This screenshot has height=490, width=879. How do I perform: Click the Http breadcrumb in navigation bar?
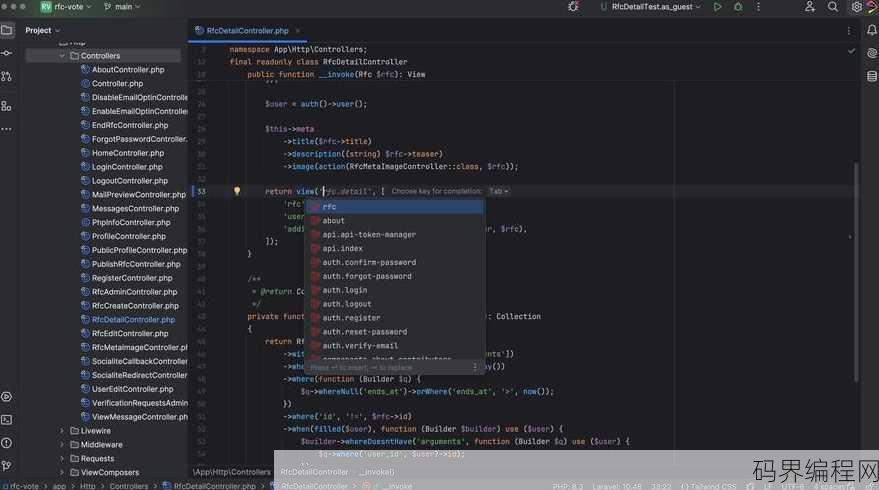pyautogui.click(x=87, y=486)
